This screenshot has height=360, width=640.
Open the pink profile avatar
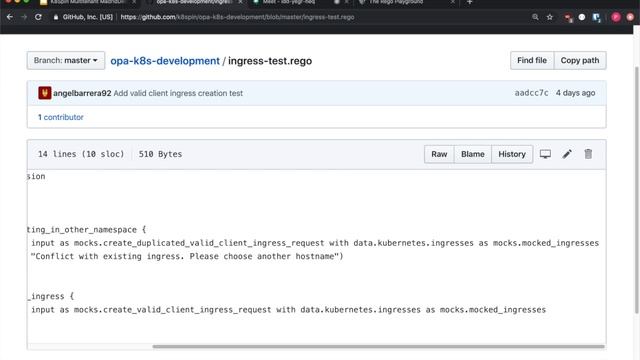click(x=616, y=17)
